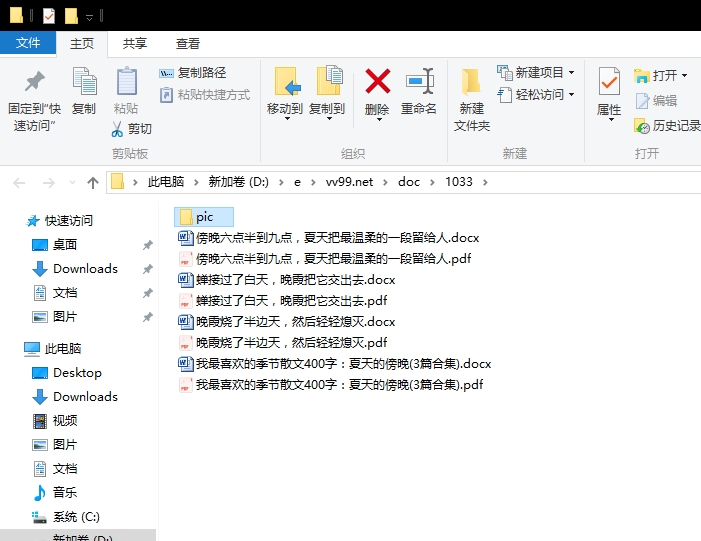Create a New folder (新建文件夹)

coord(472,99)
